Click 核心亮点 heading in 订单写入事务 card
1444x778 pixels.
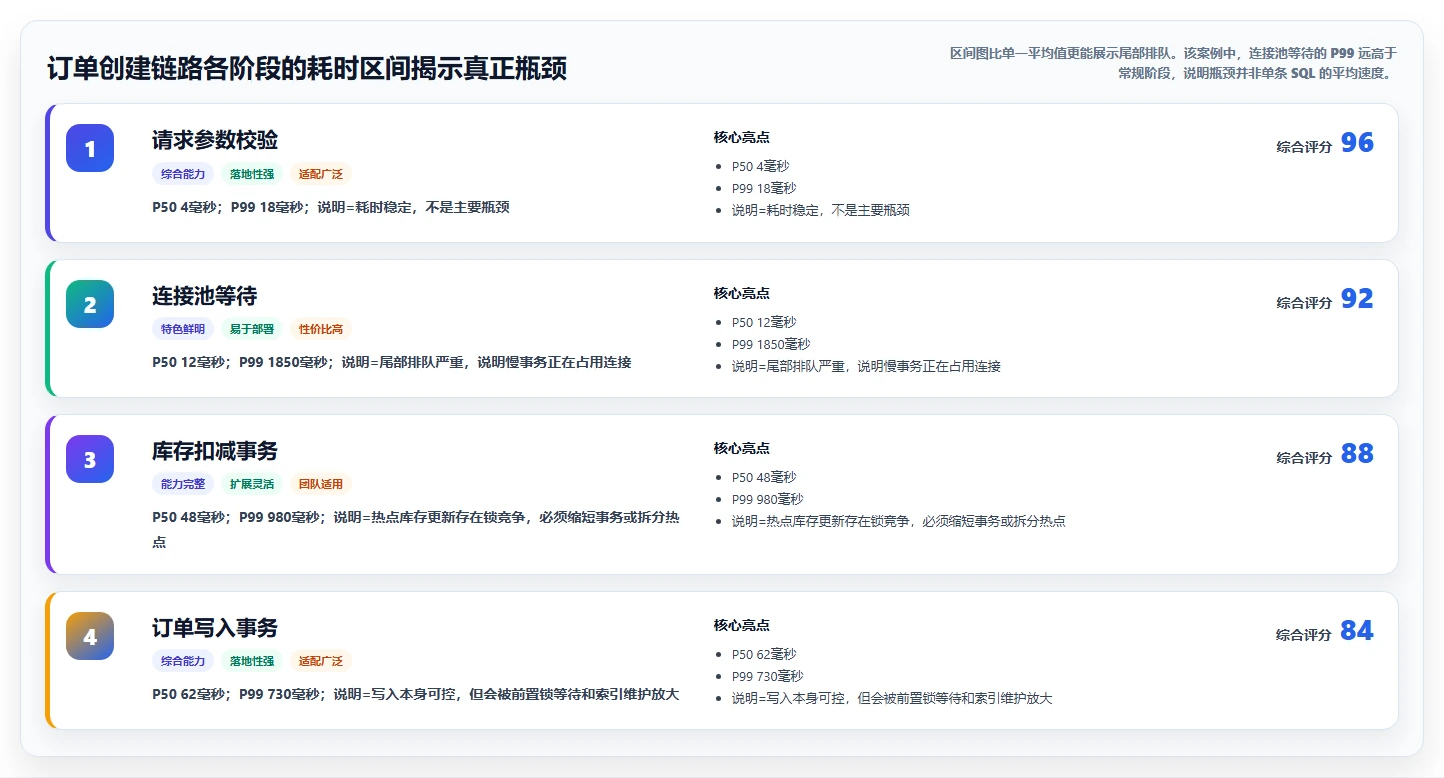(742, 625)
